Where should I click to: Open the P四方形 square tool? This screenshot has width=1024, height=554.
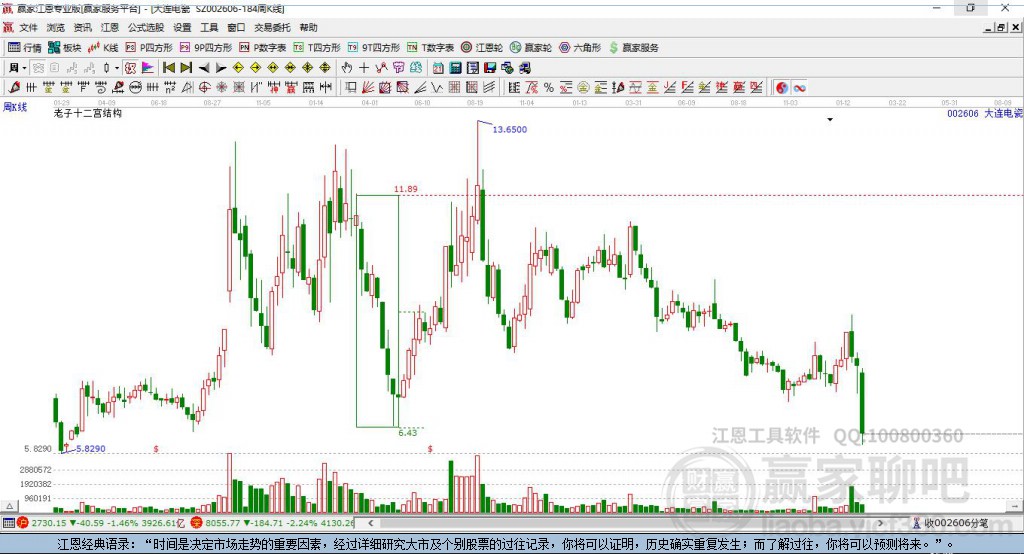click(148, 48)
